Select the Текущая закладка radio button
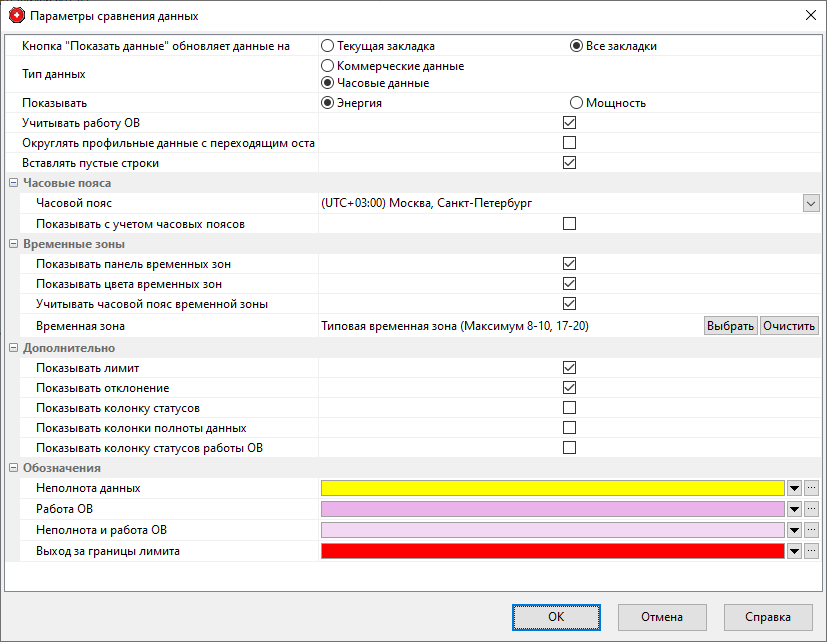The width and height of the screenshot is (827, 642). click(x=327, y=46)
